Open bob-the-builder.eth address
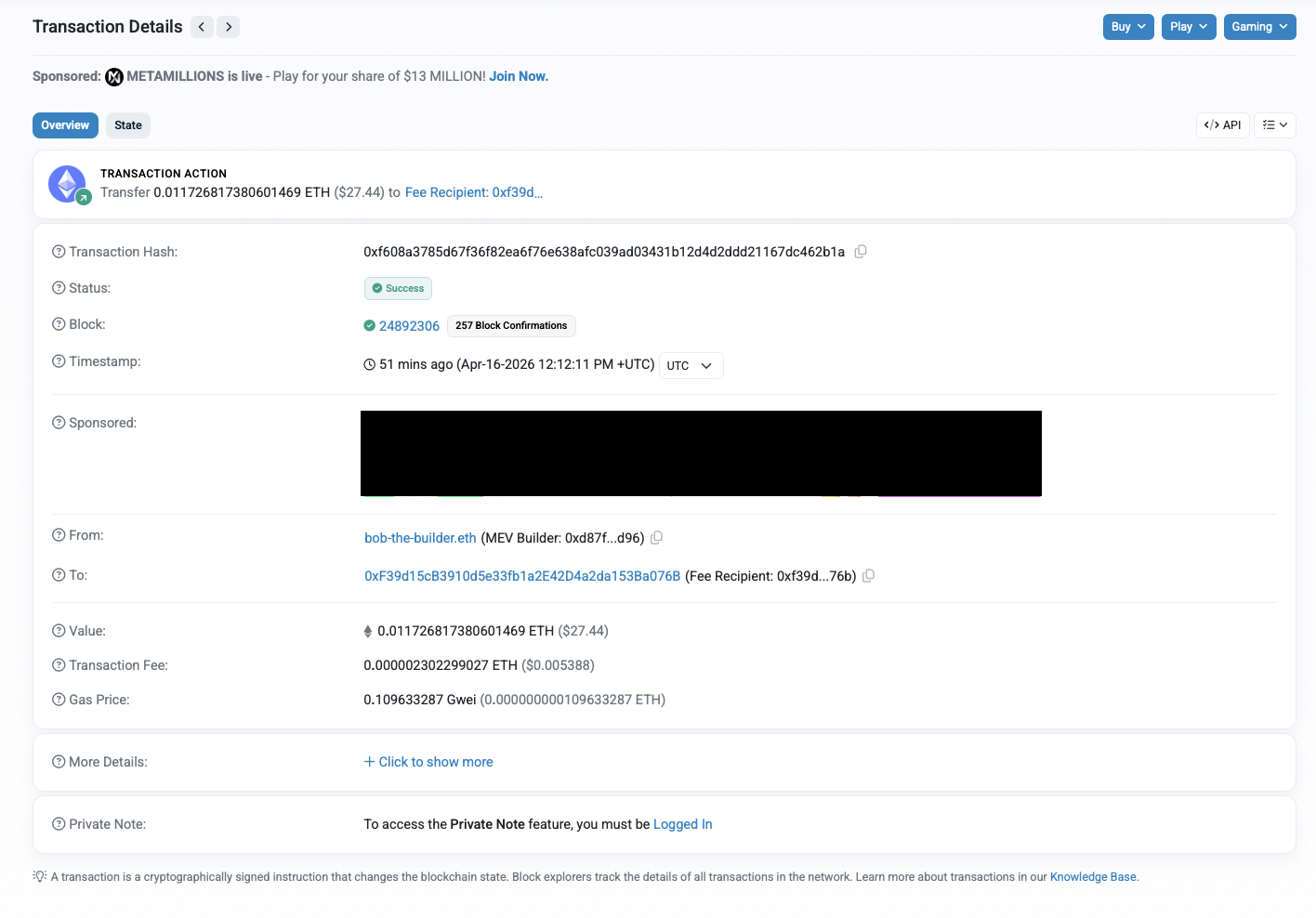The height and width of the screenshot is (918, 1316). click(x=420, y=538)
